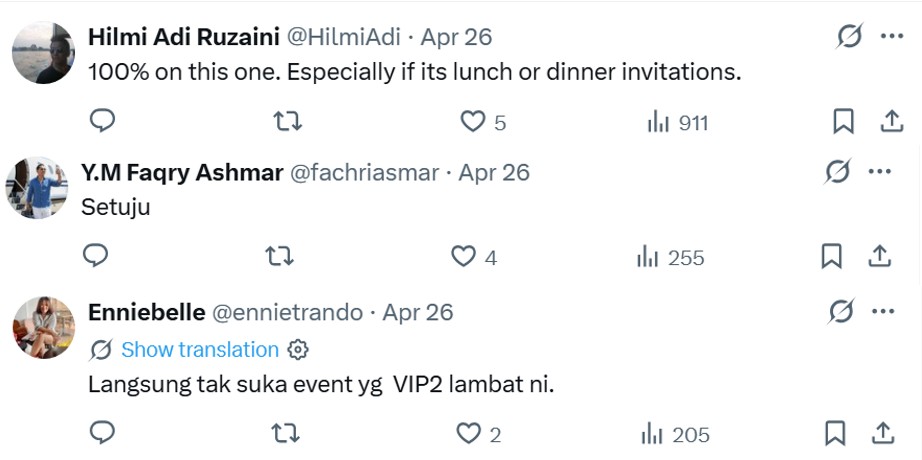Viewport: 922px width, 460px height.
Task: Open Enniebelle's profile picture
Action: click(x=44, y=327)
